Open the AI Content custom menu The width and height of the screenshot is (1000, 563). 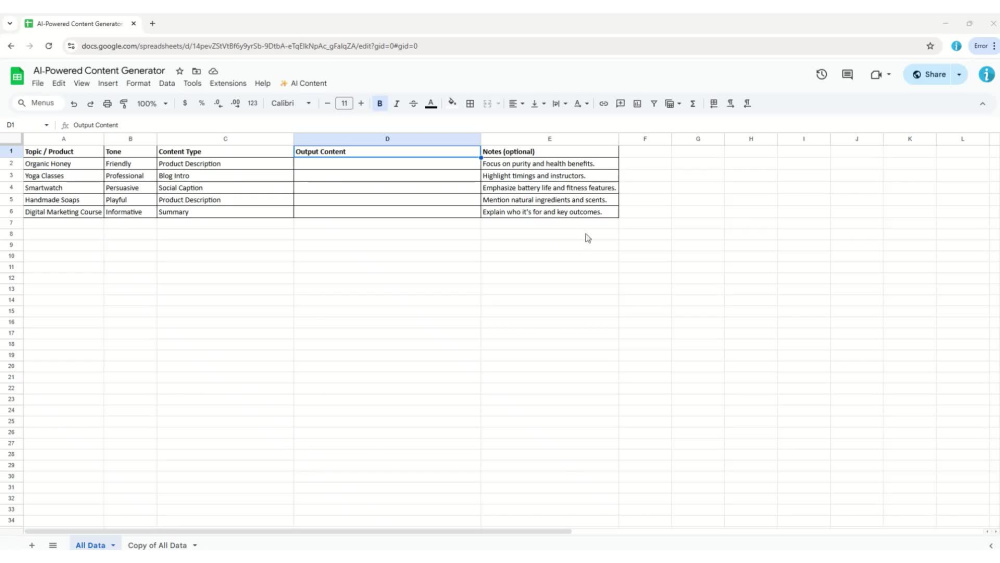pyautogui.click(x=304, y=84)
